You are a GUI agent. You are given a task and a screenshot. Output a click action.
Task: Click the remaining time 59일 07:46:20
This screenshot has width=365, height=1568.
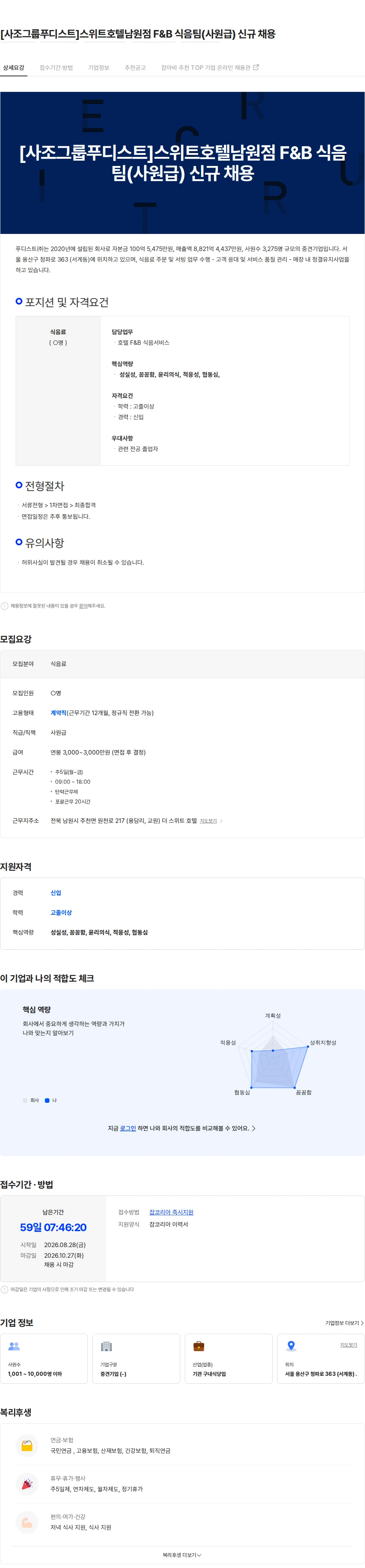[53, 1227]
